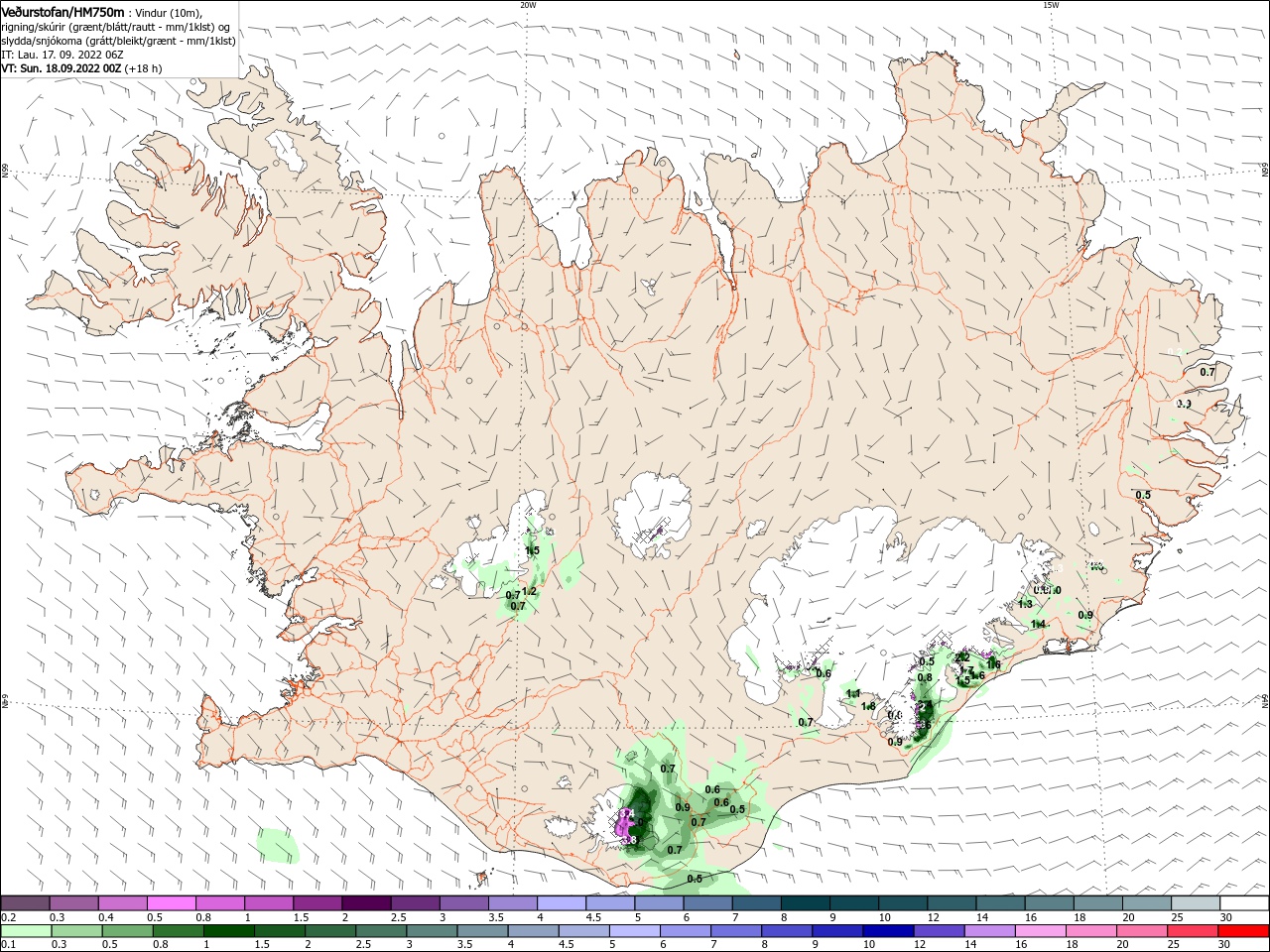
Task: Click the 'VT: Sun. 18.09.2022 00Z (+18 h)' line
Action: tap(81, 68)
